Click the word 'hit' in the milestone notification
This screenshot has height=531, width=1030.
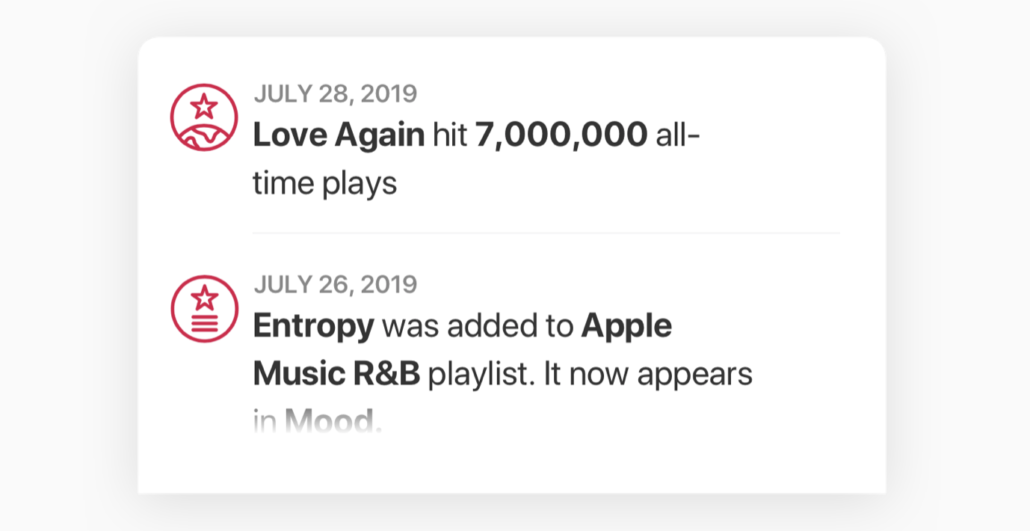(450, 136)
